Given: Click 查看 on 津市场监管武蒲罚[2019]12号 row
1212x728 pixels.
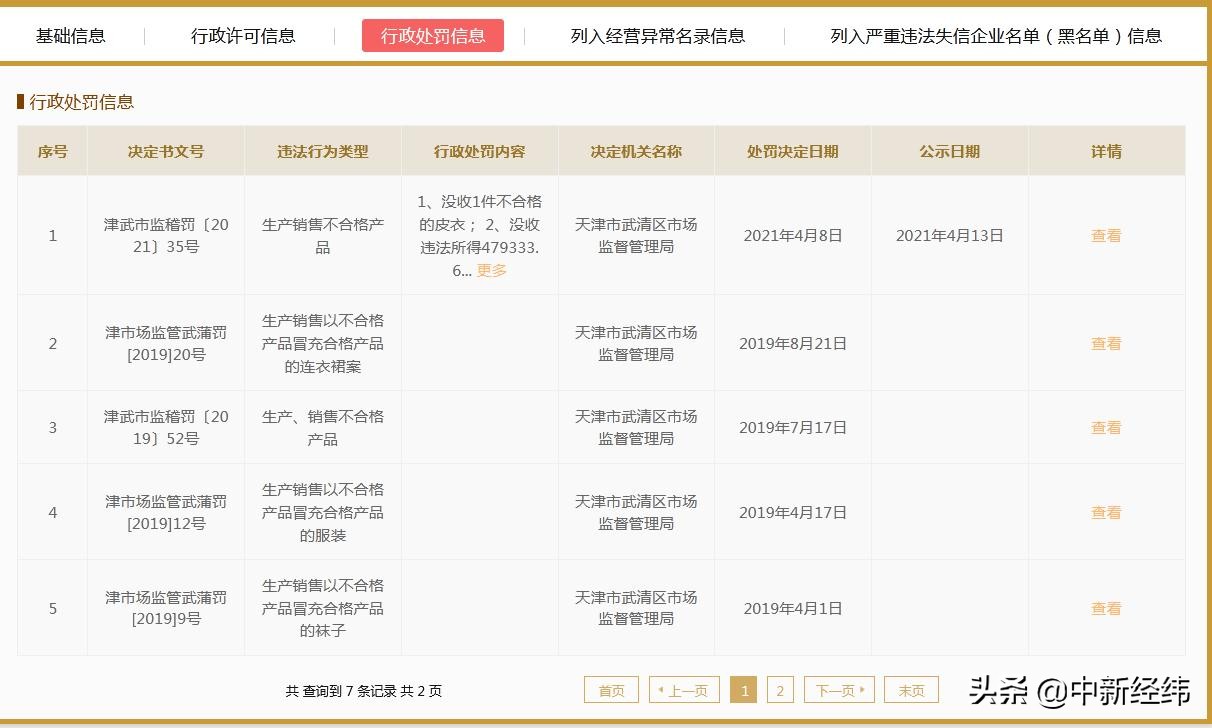Looking at the screenshot, I should tap(1105, 511).
